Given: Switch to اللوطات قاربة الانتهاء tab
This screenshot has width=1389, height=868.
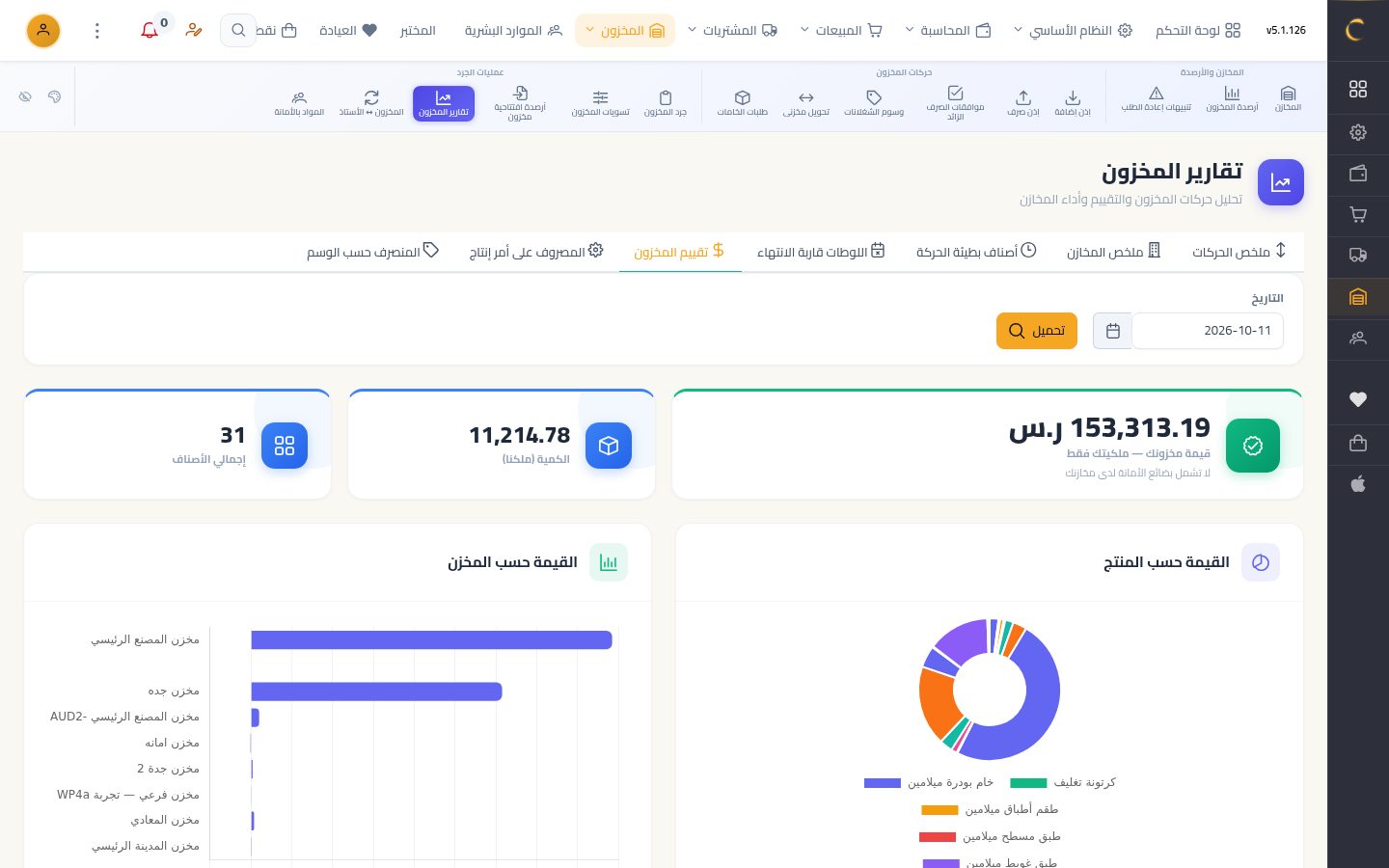Looking at the screenshot, I should 821,252.
